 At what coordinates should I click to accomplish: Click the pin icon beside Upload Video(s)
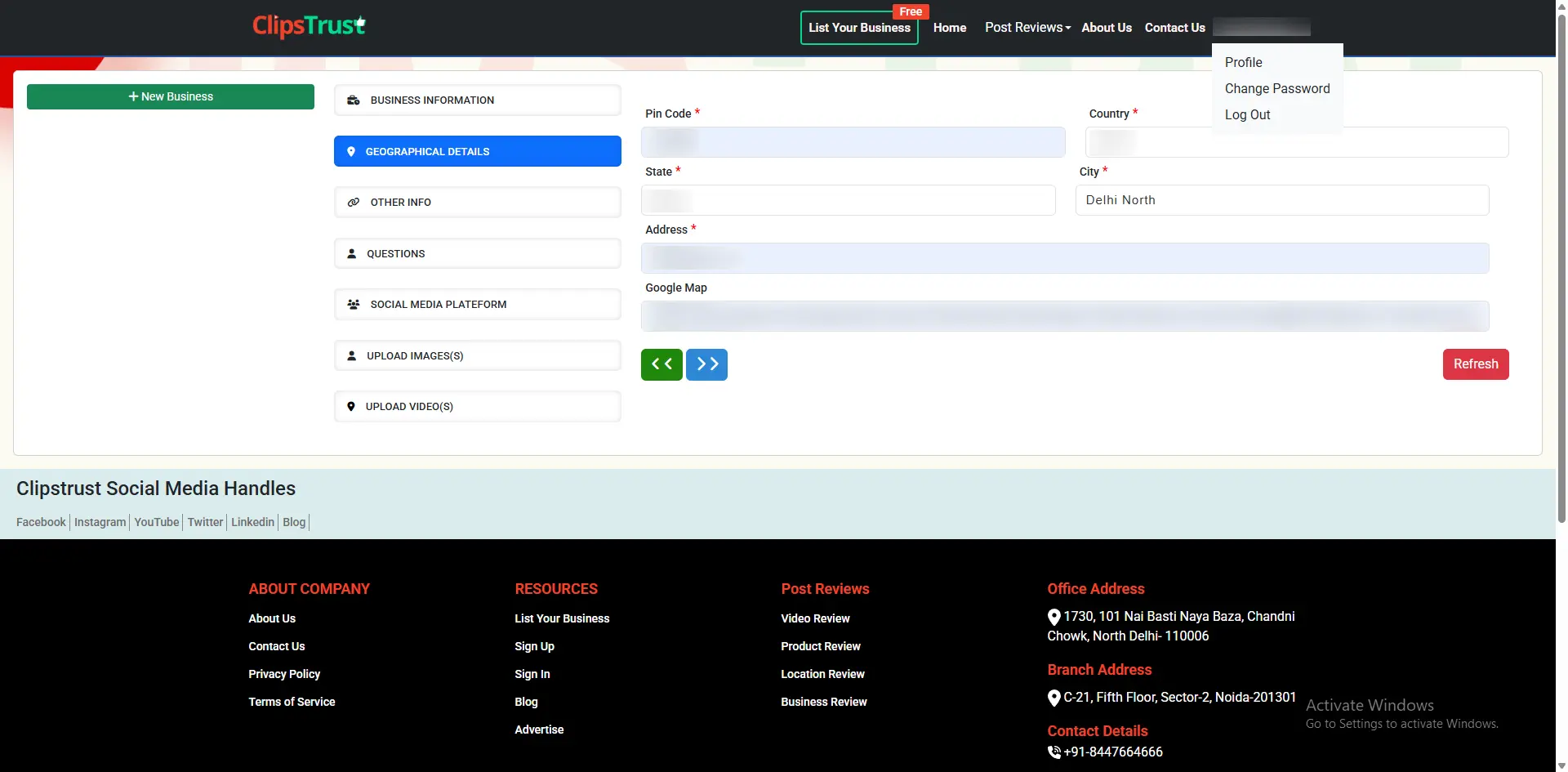(351, 406)
